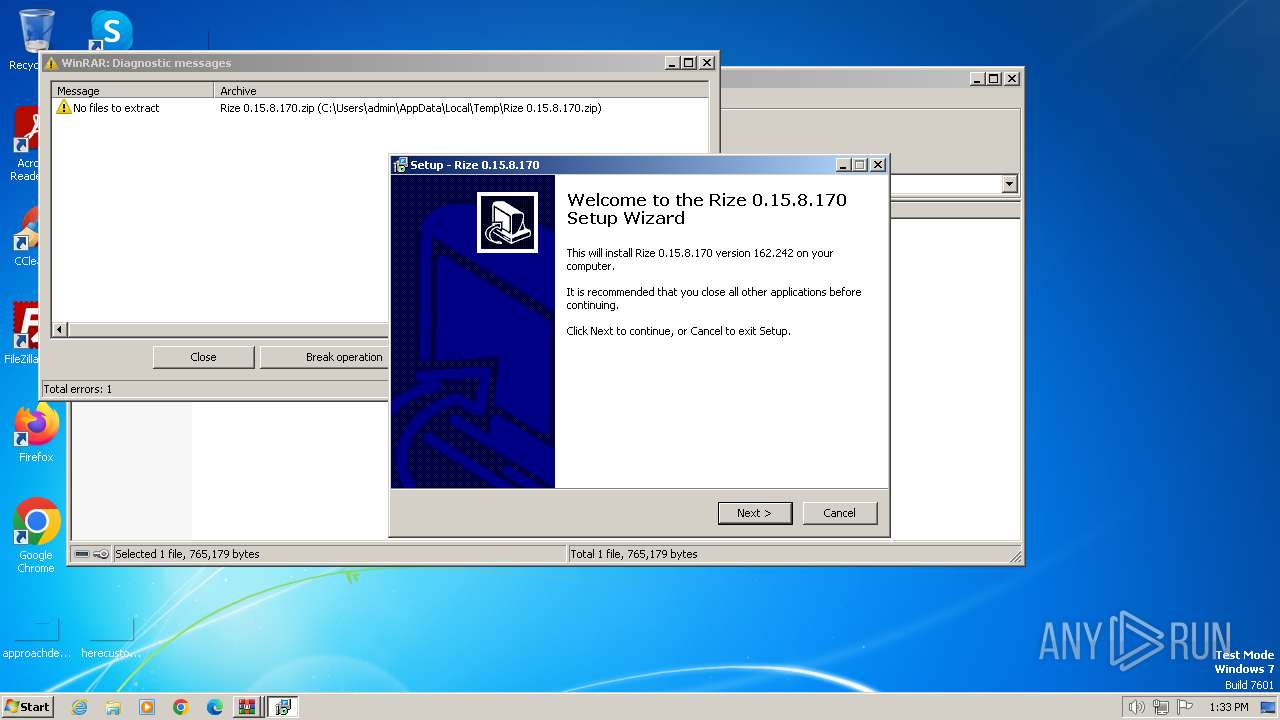Image resolution: width=1280 pixels, height=720 pixels.
Task: Select the approachde... desktop file
Action: click(x=37, y=640)
